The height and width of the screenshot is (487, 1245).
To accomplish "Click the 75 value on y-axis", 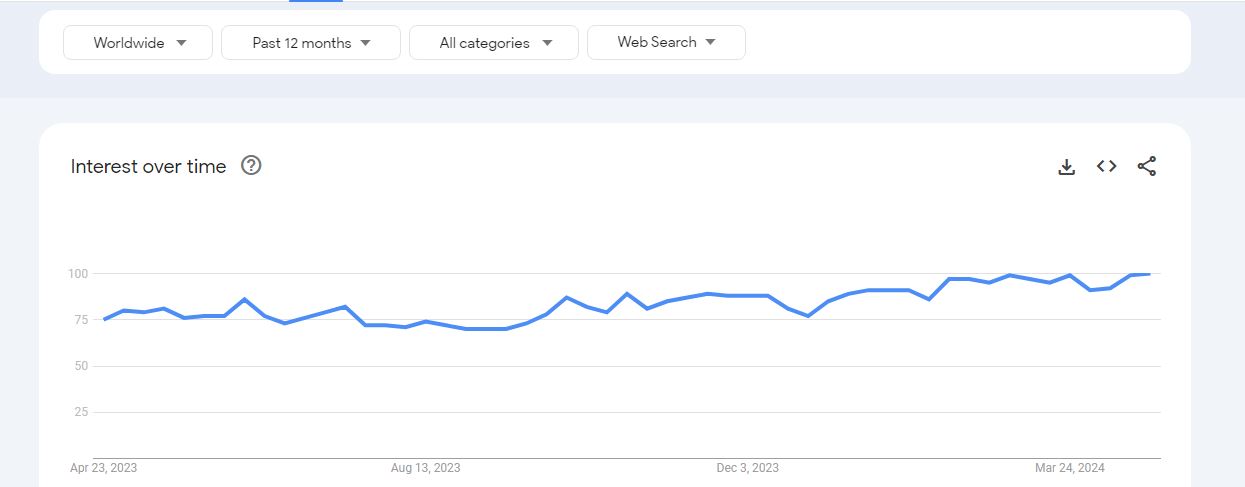I will point(82,320).
